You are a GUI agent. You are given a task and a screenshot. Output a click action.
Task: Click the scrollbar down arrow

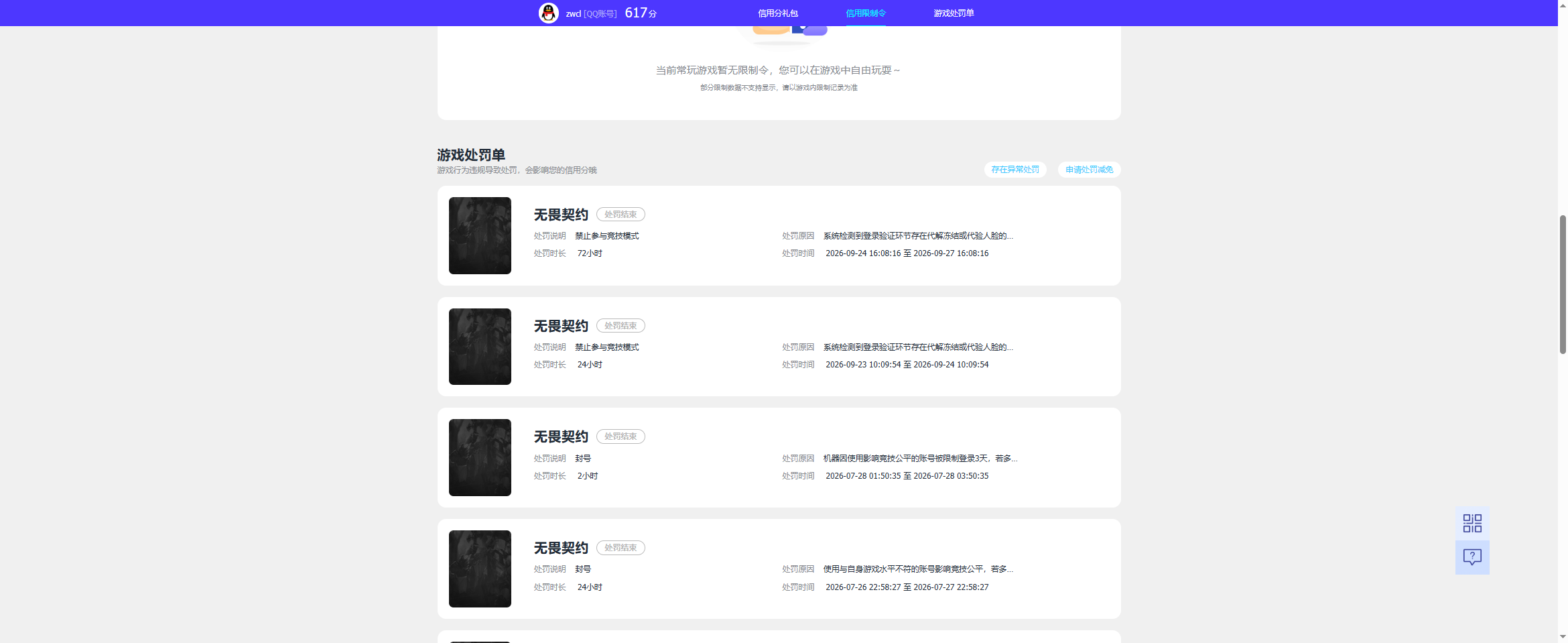[x=1563, y=637]
